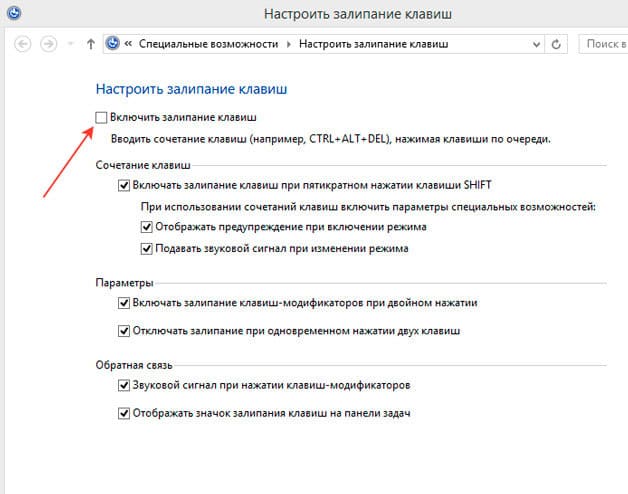Uncheck Отключать залипание при одновременном нажатии
The height and width of the screenshot is (494, 628).
[124, 330]
